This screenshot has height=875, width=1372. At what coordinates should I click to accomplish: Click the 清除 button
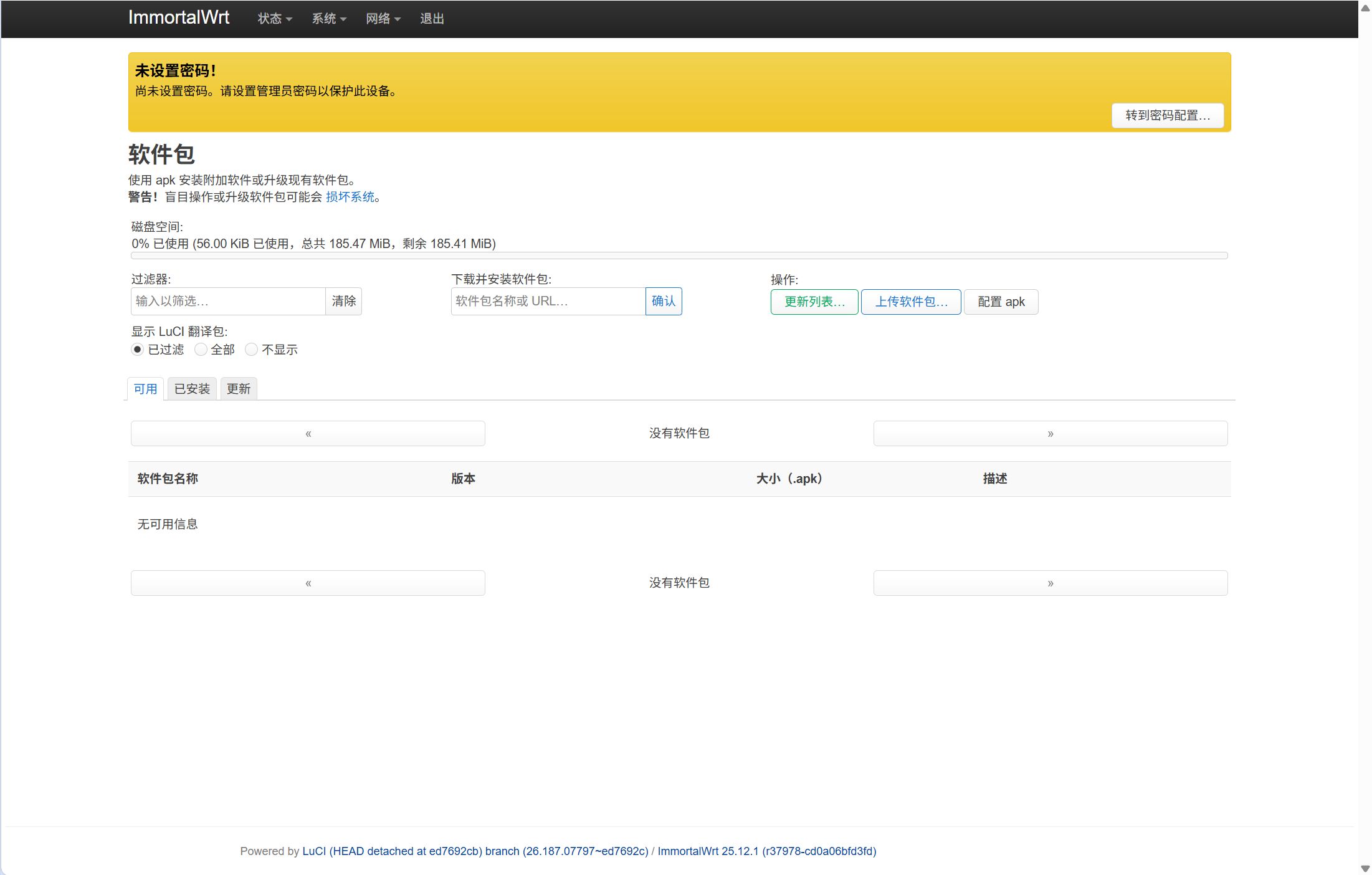coord(344,301)
